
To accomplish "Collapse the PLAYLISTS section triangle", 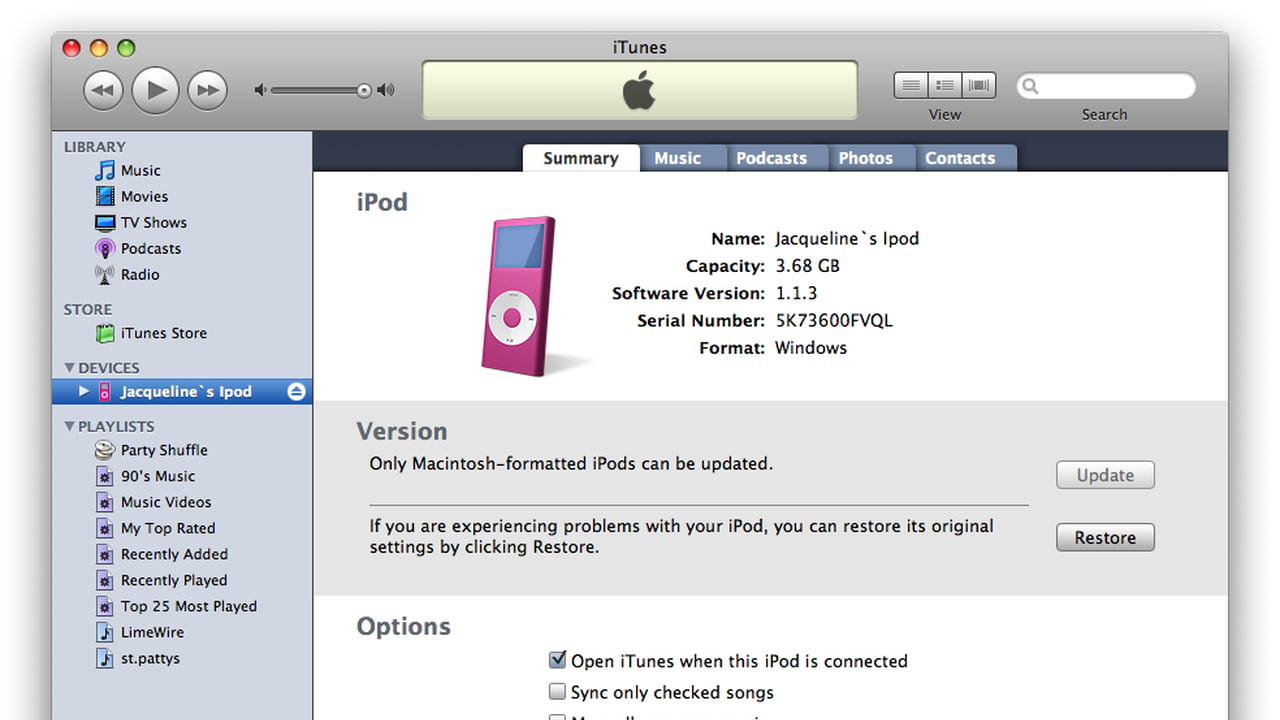I will click(x=69, y=426).
